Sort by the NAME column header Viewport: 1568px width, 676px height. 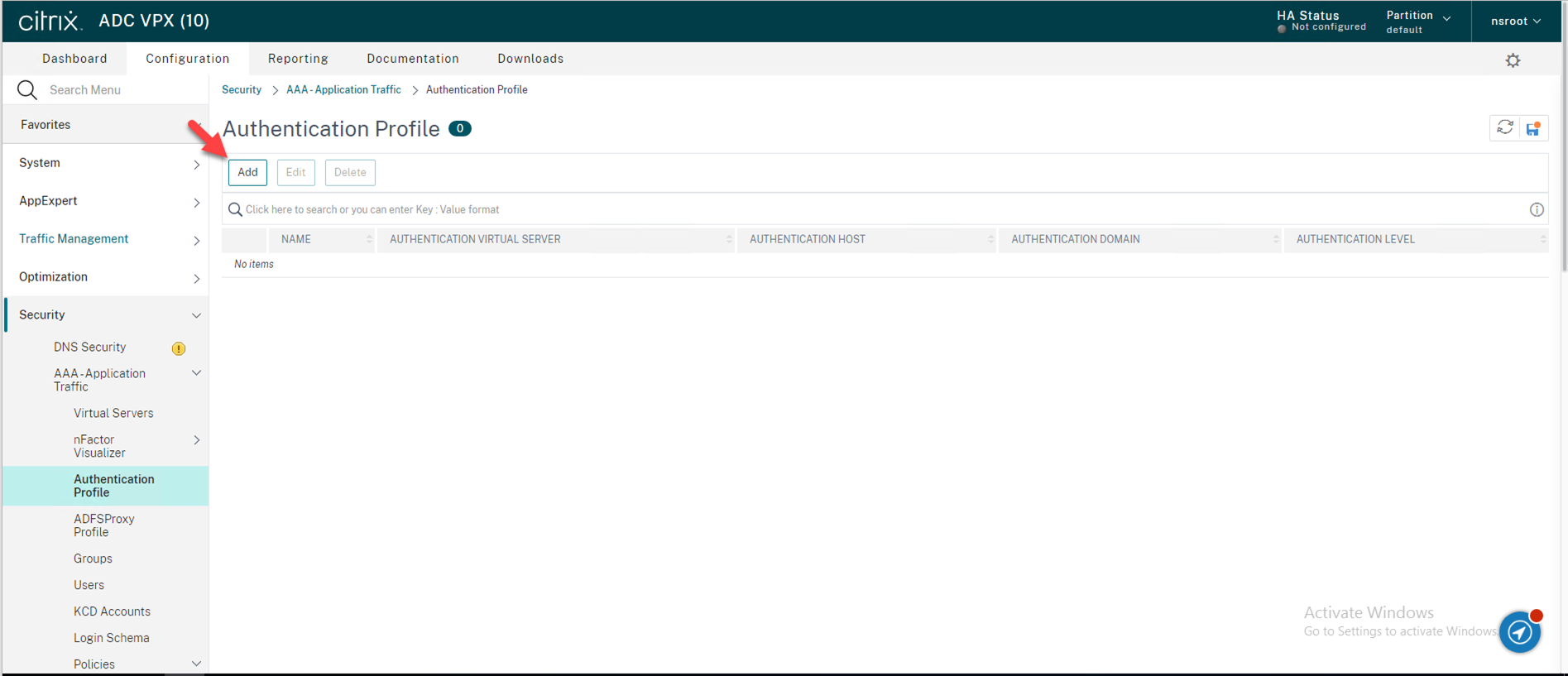coord(296,239)
